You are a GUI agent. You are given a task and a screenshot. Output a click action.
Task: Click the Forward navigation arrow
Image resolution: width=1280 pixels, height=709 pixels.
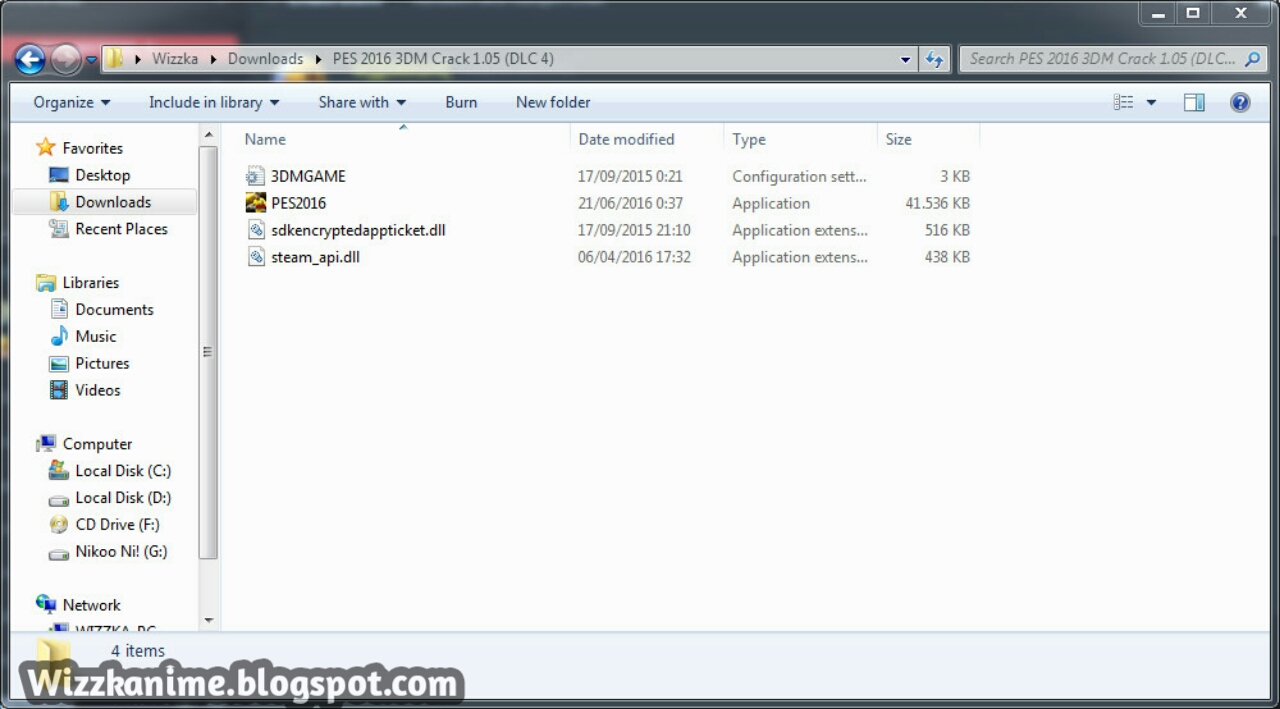66,60
